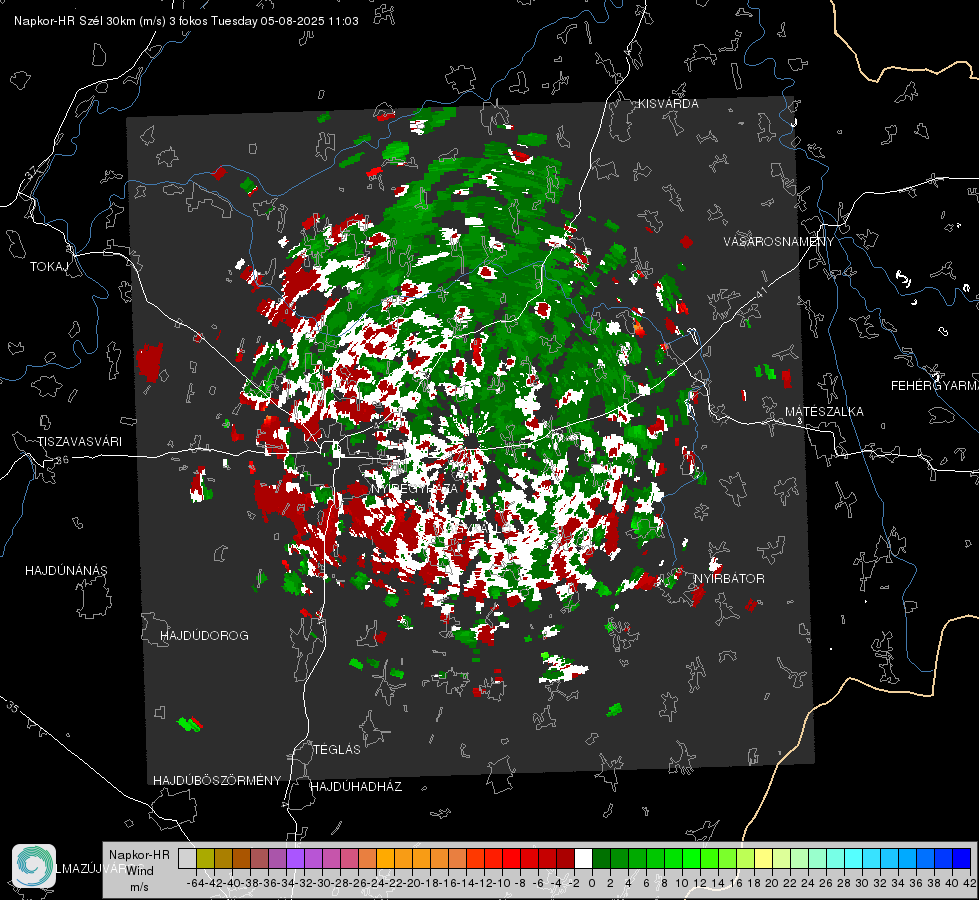The image size is (979, 900).
Task: Click the 'm/s' unit label in legend
Action: (139, 887)
